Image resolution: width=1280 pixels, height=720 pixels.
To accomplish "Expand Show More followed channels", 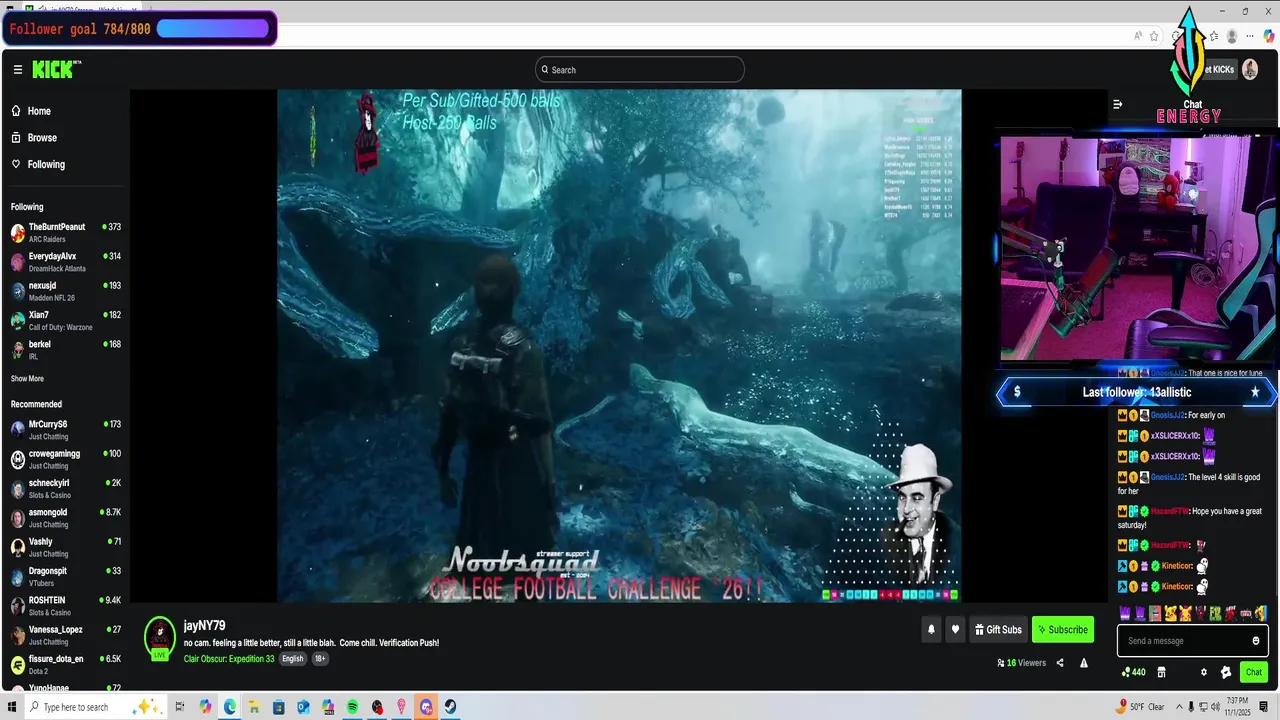I will point(27,379).
